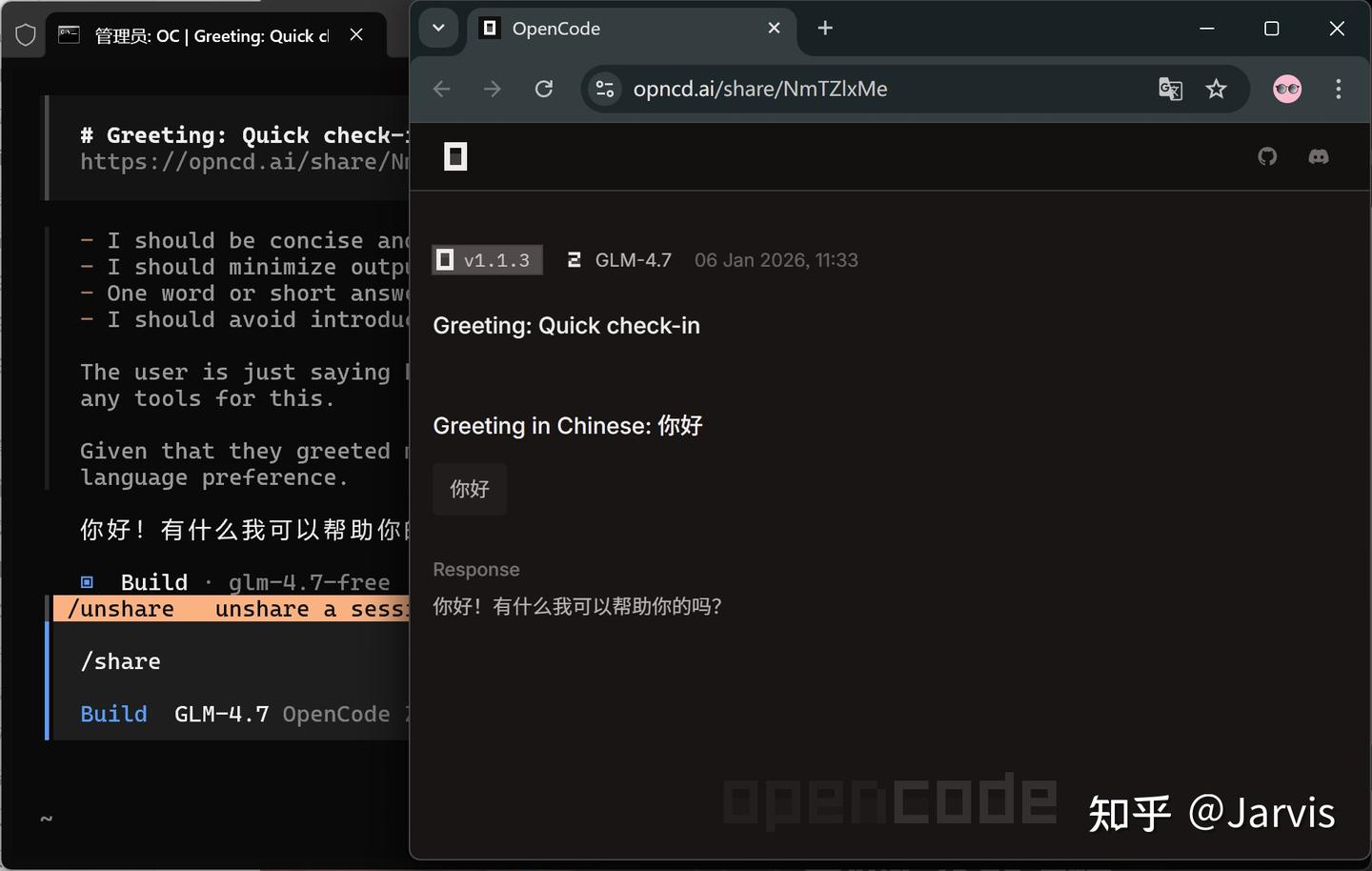This screenshot has width=1372, height=871.
Task: Click the 你好 user message bubble
Action: point(470,489)
